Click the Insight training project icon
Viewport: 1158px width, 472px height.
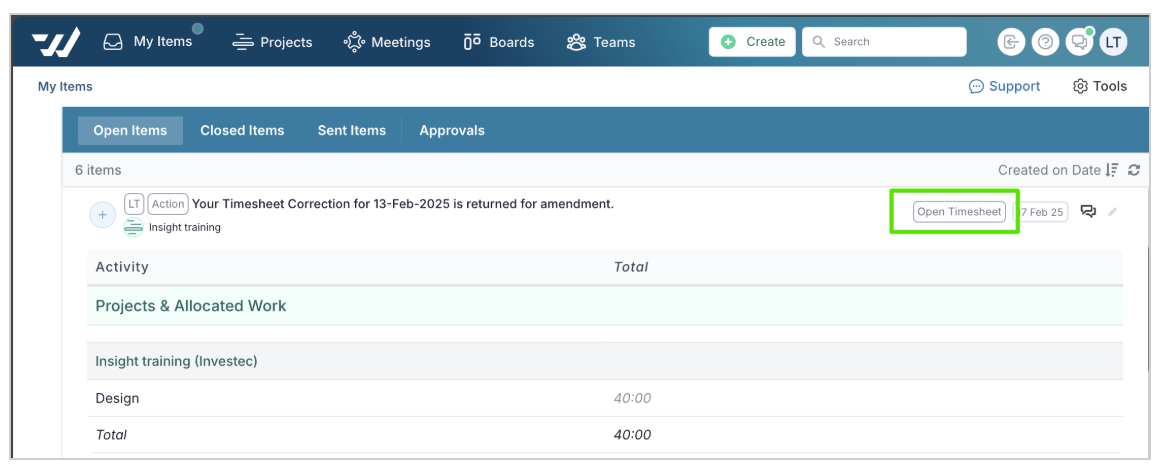tap(133, 228)
